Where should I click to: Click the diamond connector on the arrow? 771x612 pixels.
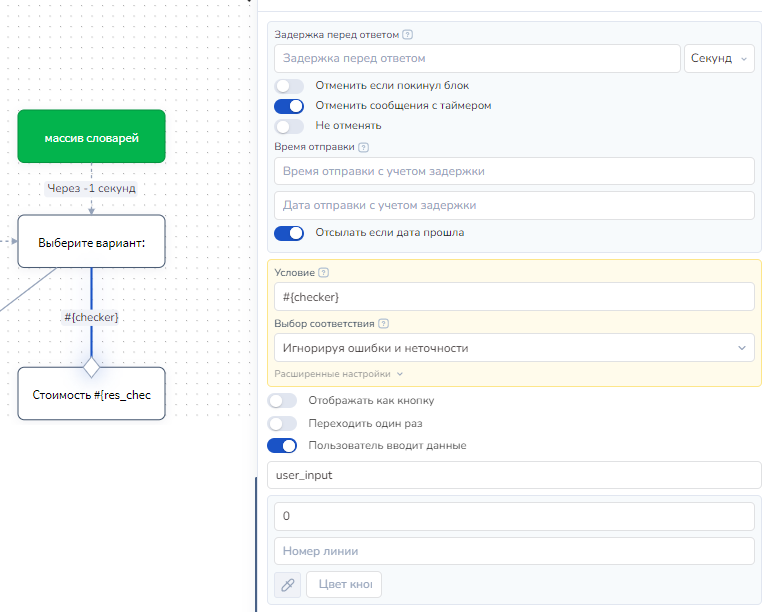91,367
